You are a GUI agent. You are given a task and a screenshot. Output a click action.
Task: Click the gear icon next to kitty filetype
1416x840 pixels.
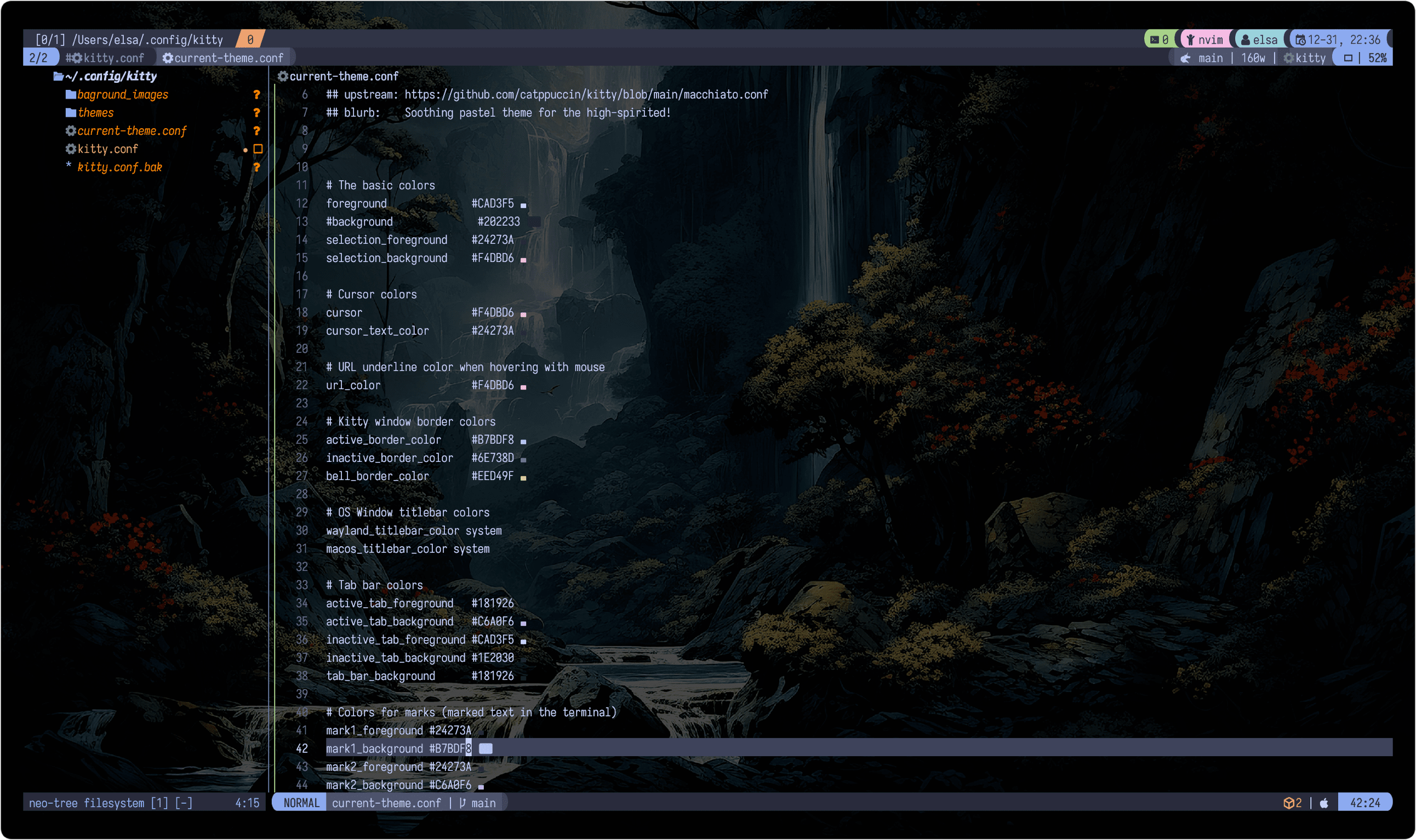[1289, 58]
